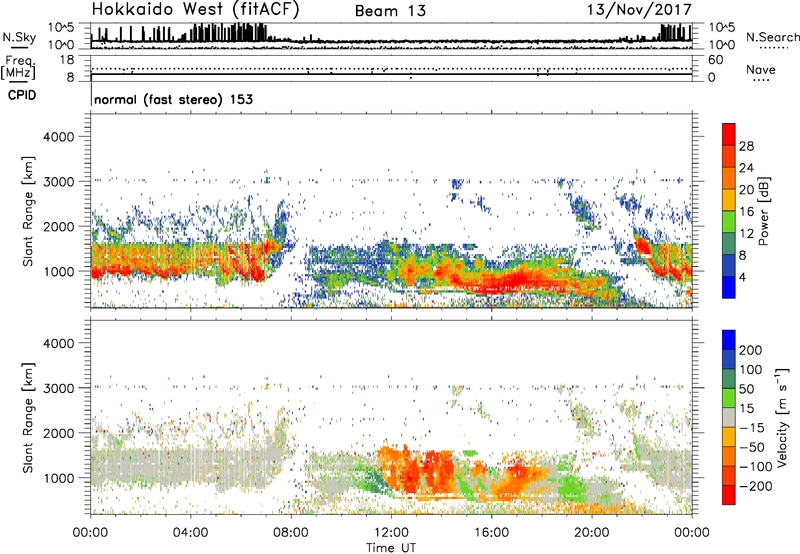This screenshot has height=554, width=800.
Task: Click the 'Velocity [m s-1]' colorbar label
Action: pyautogui.click(x=782, y=417)
